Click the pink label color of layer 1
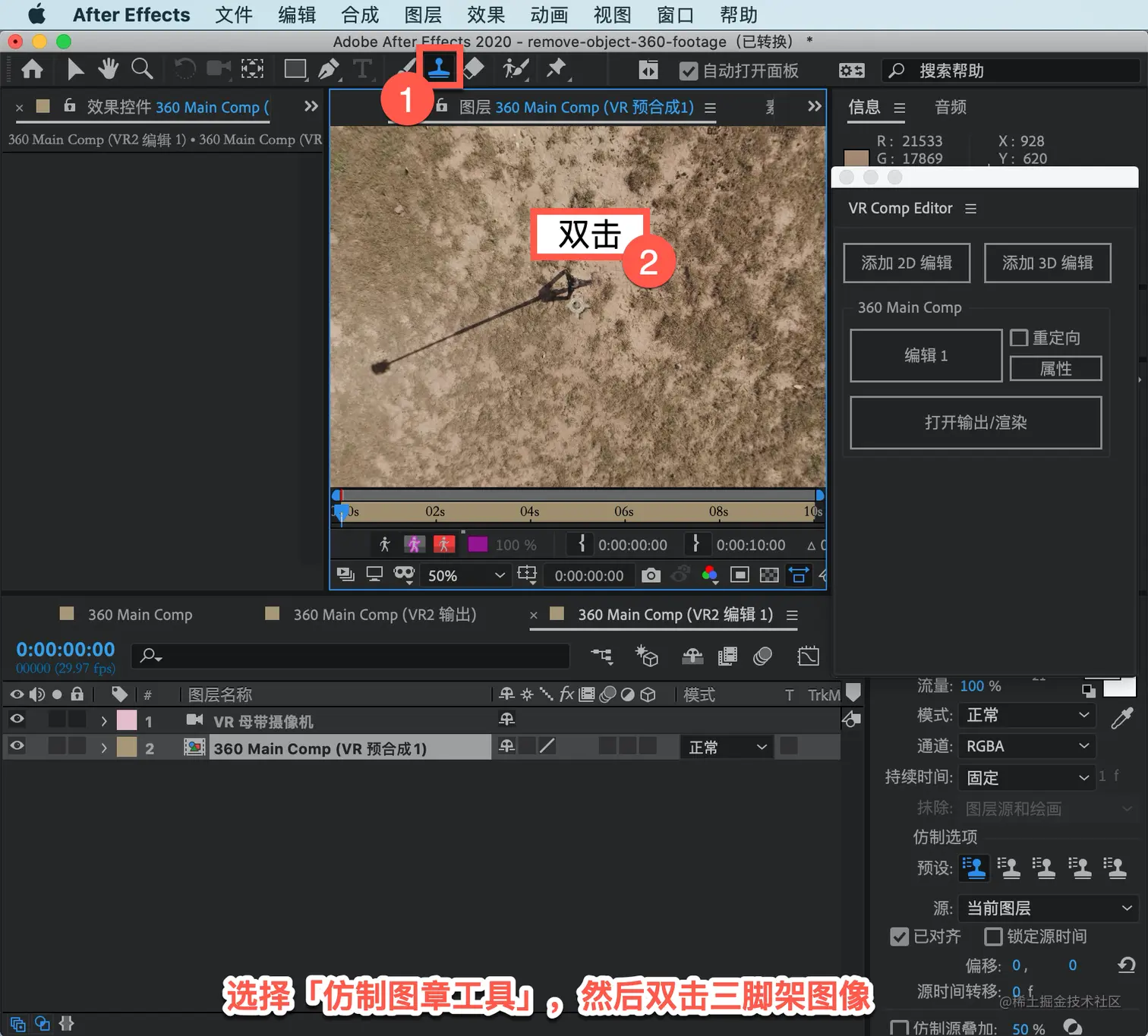 click(x=127, y=720)
